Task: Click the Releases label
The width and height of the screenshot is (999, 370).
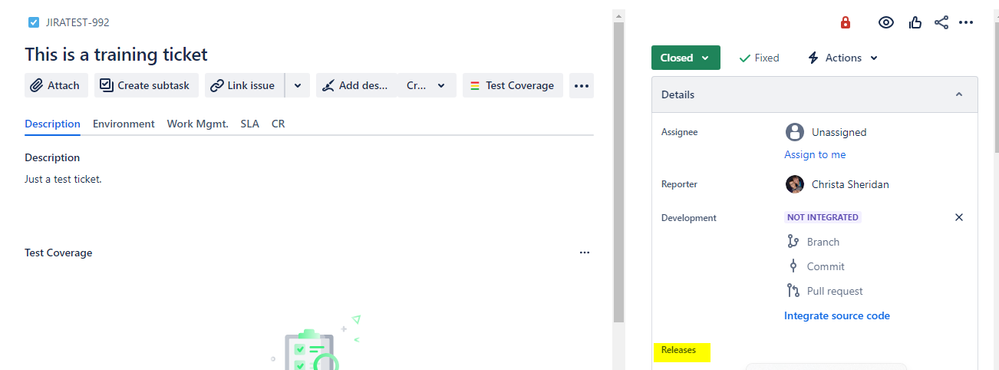Action: click(x=679, y=350)
